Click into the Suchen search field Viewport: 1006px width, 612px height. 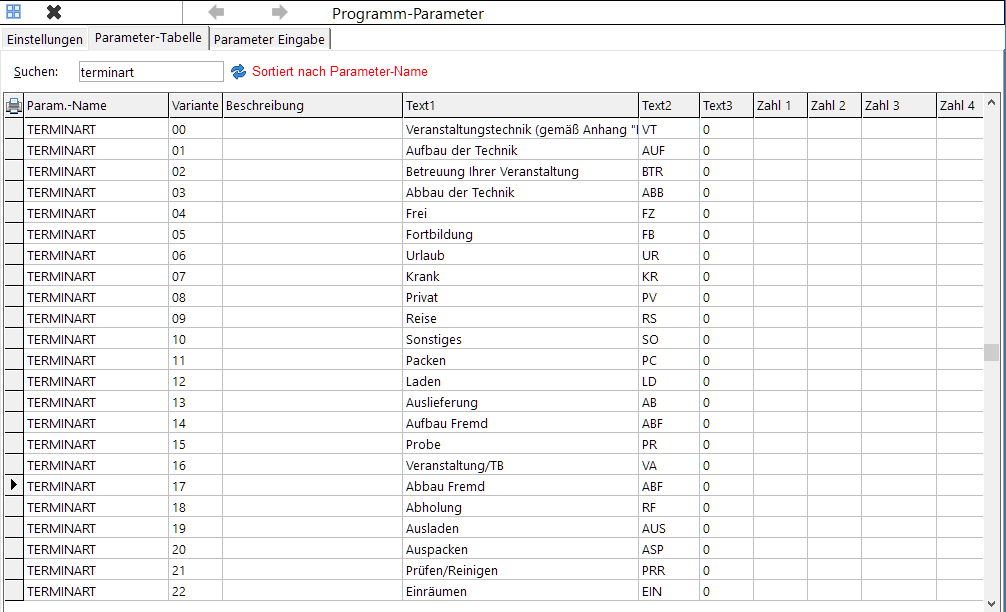tap(151, 72)
